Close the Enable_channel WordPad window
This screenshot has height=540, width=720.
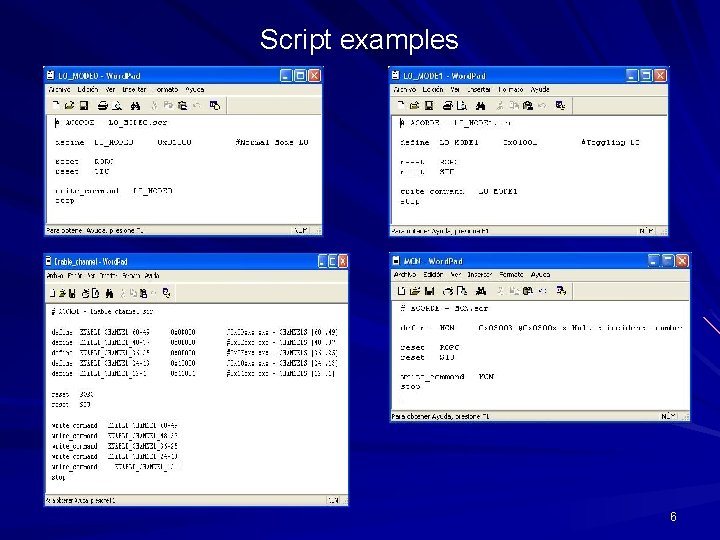[343, 261]
